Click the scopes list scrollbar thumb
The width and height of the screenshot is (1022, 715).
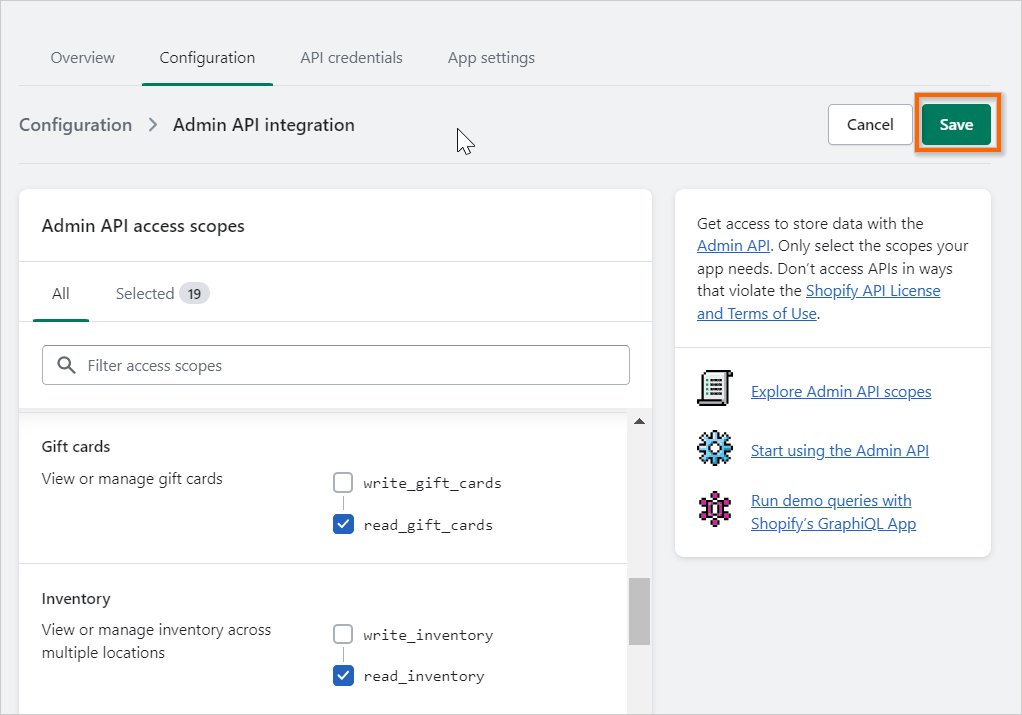point(639,611)
